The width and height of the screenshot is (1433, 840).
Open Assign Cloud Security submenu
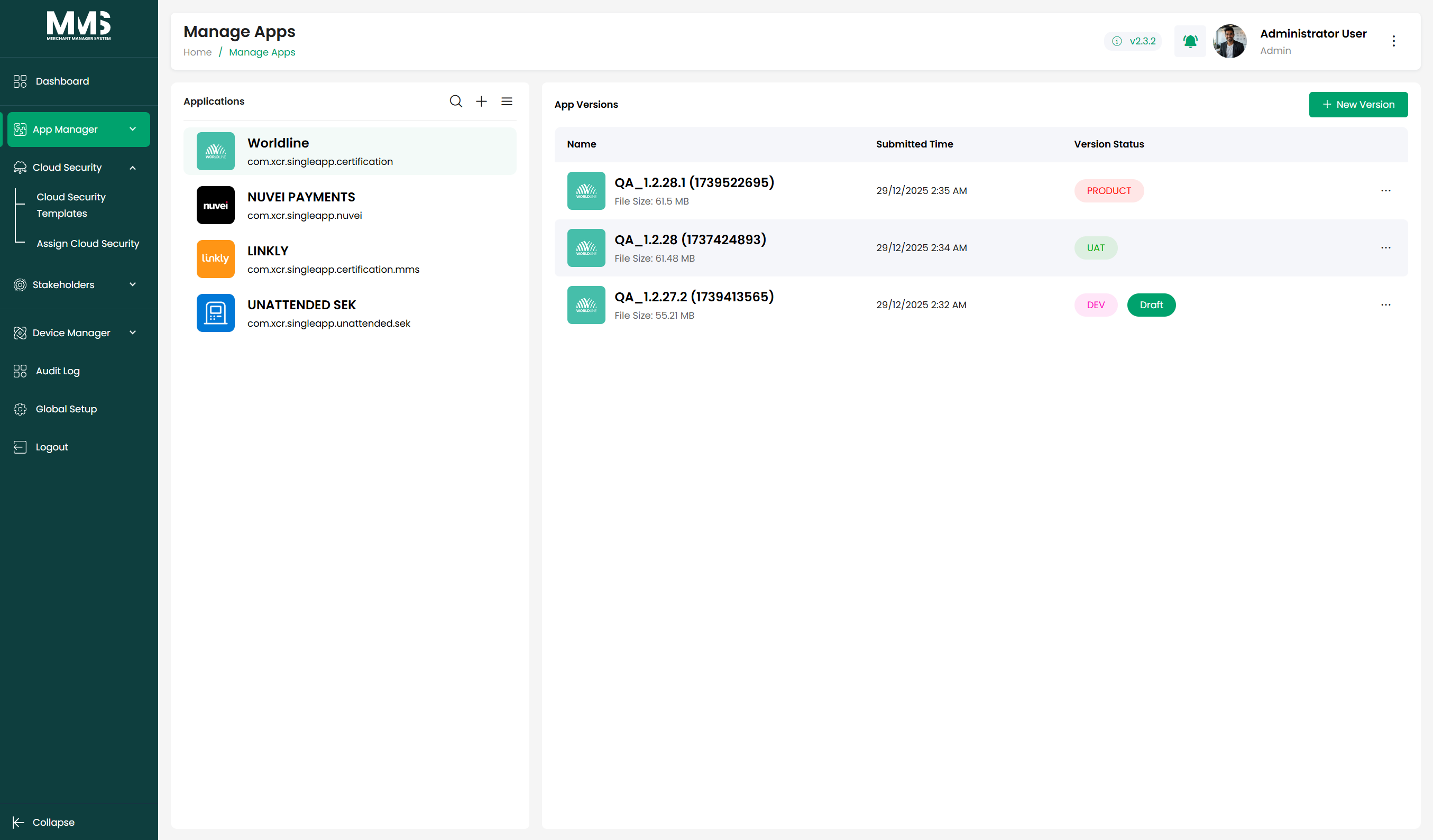[88, 243]
